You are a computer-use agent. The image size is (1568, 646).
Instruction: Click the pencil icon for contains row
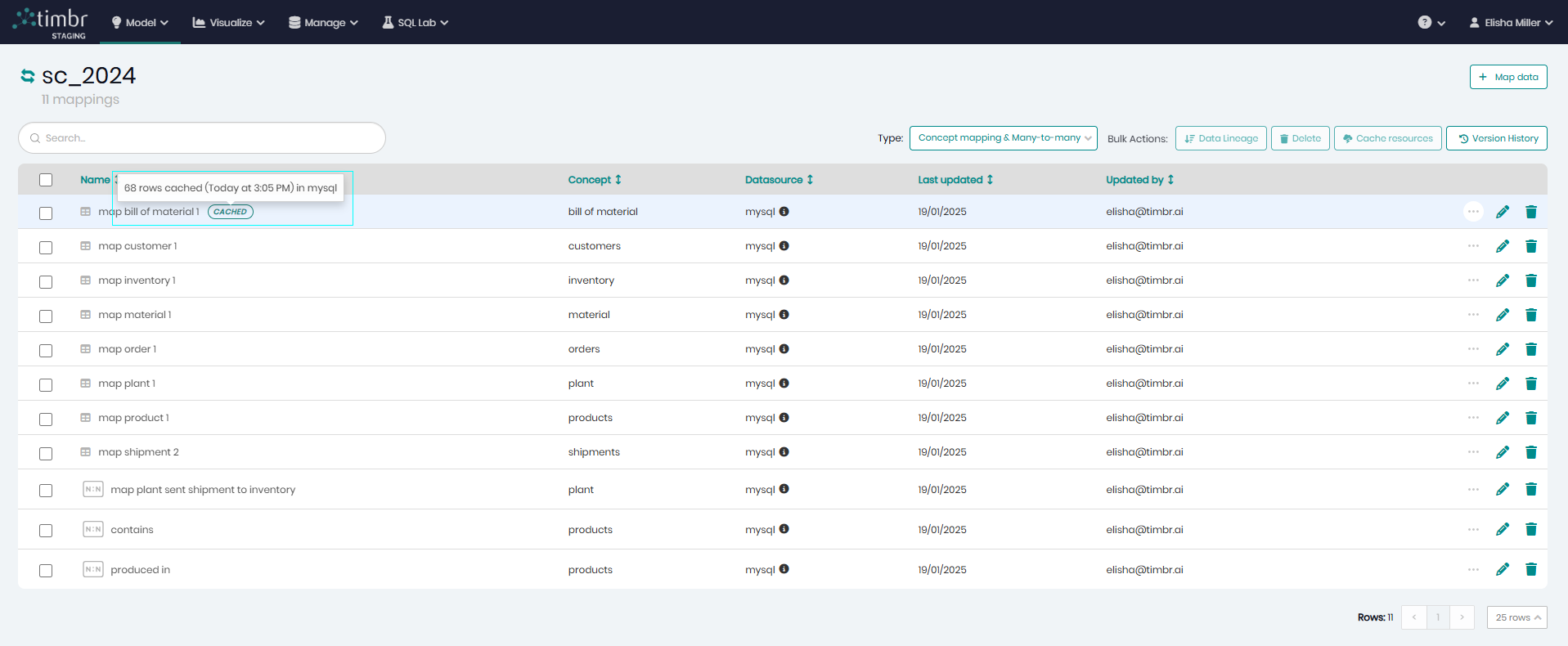(1502, 530)
